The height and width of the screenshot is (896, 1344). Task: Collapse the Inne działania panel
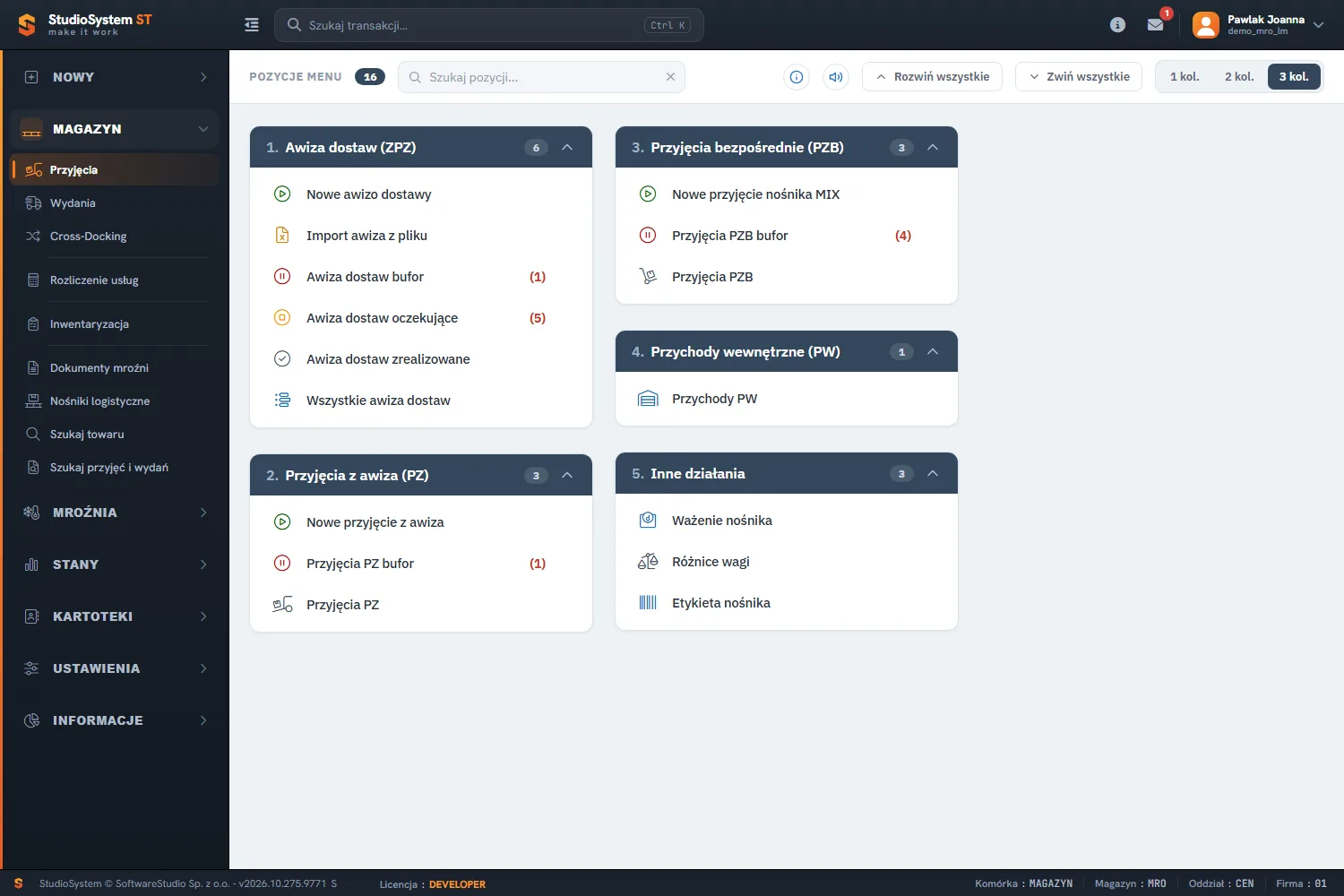click(x=933, y=474)
